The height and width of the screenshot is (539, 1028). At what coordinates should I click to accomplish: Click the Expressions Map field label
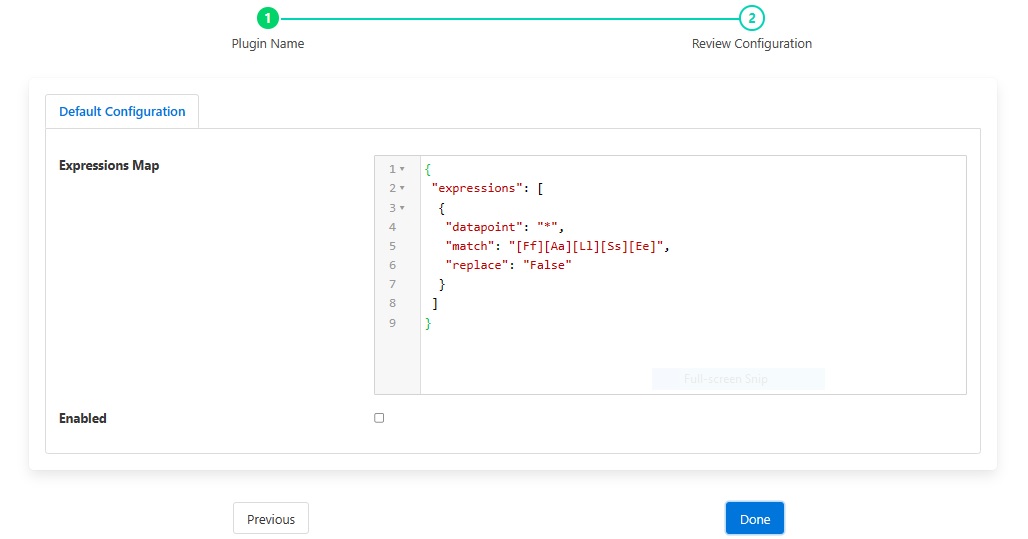109,166
